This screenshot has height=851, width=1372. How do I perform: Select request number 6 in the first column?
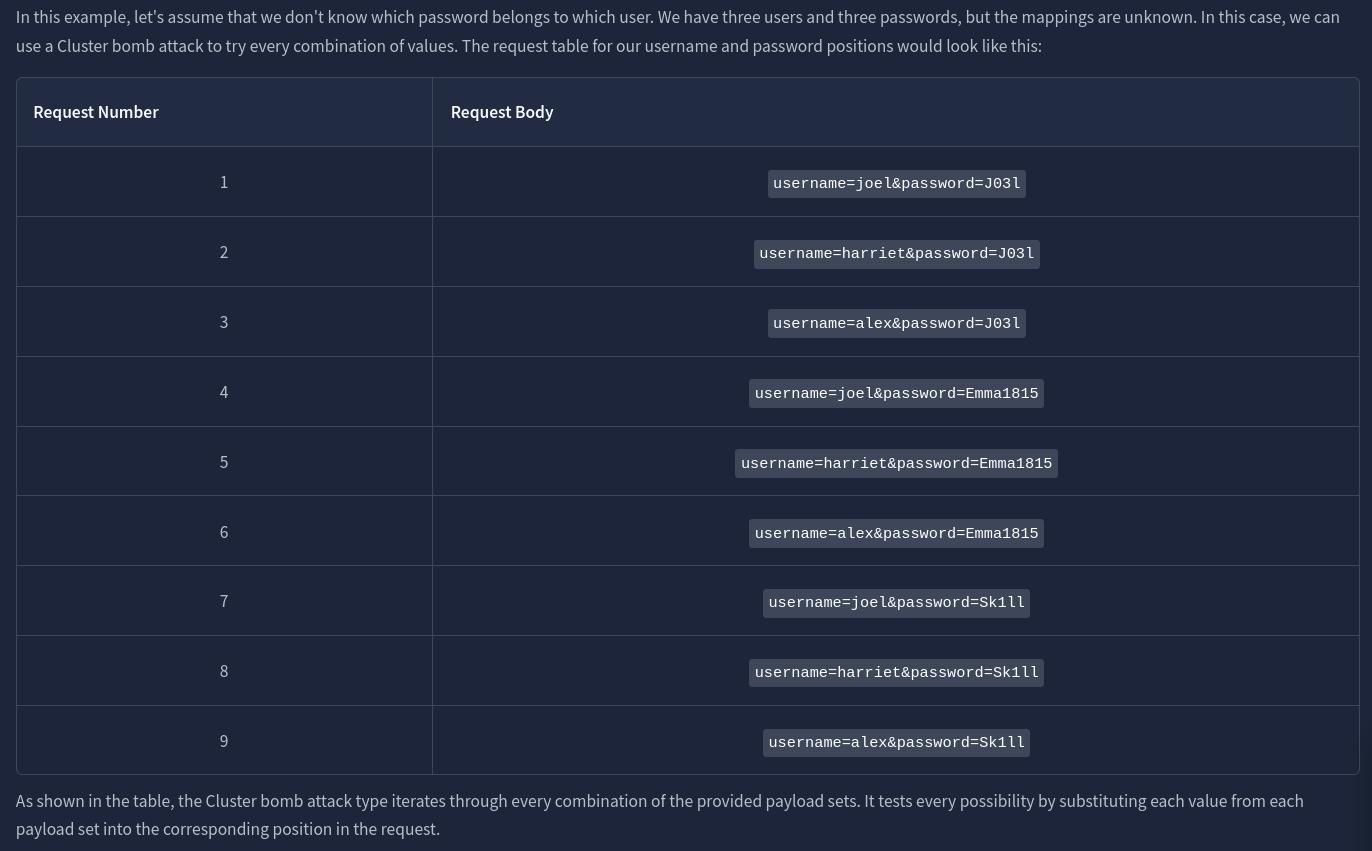(x=224, y=532)
